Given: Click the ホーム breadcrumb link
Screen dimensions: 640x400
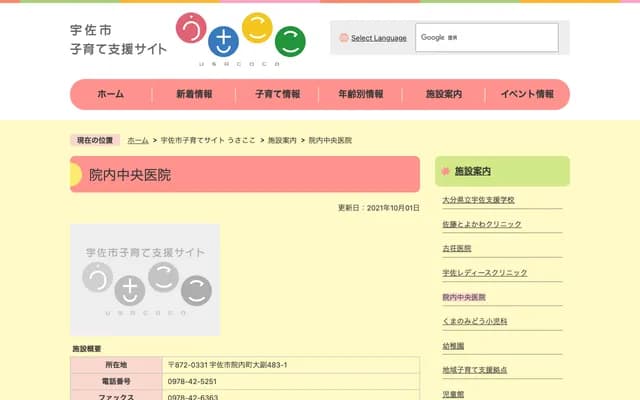Looking at the screenshot, I should (138, 141).
